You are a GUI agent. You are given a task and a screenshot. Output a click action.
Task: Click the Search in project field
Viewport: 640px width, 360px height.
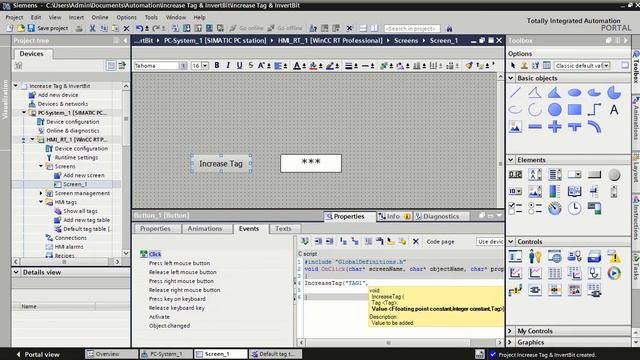point(412,29)
